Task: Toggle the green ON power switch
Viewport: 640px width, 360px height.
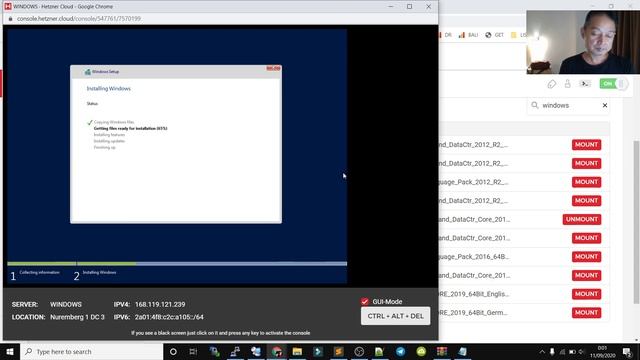Action: [x=613, y=84]
